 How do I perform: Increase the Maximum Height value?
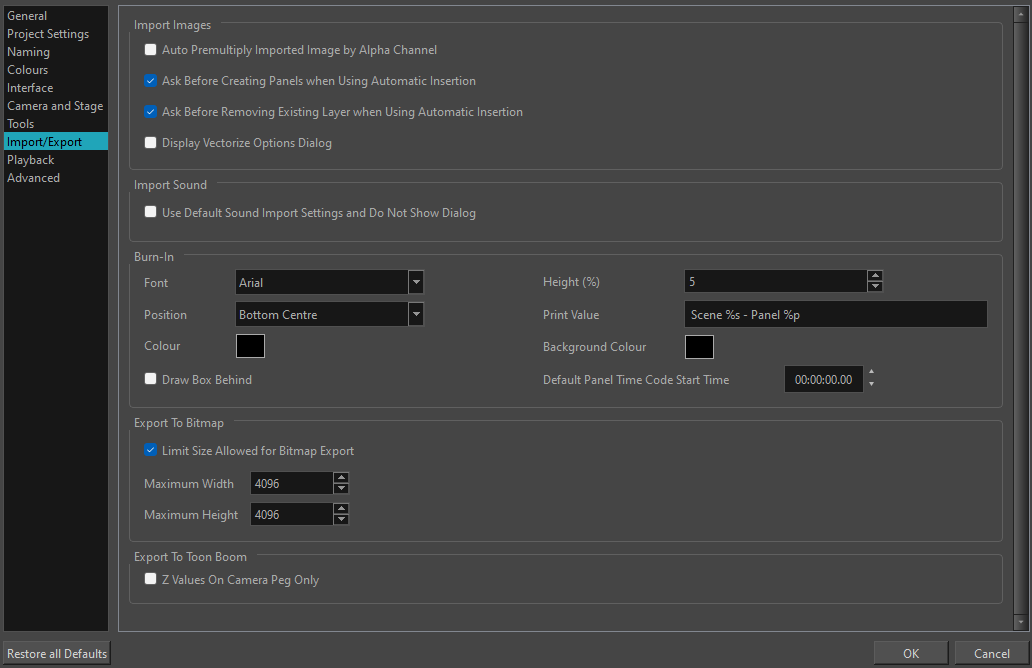click(x=341, y=509)
